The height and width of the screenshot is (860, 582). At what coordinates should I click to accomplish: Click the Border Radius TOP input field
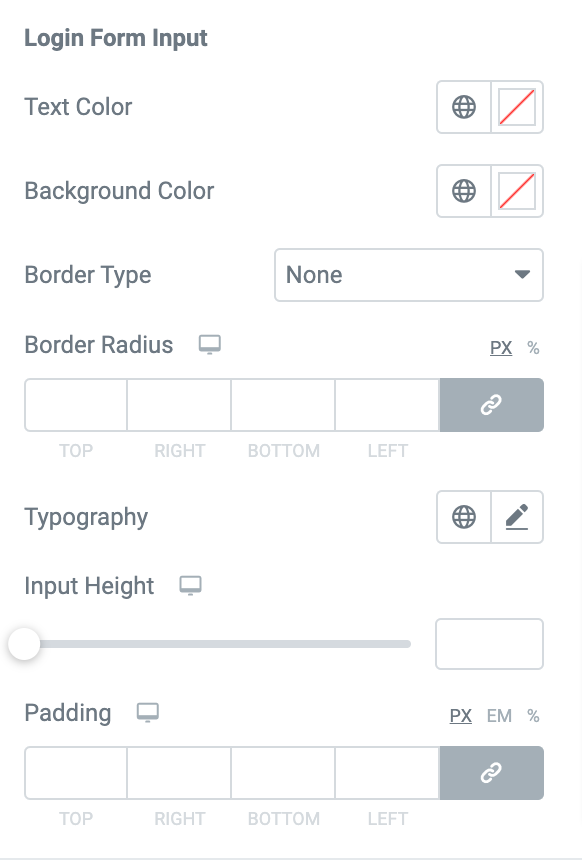[x=76, y=405]
